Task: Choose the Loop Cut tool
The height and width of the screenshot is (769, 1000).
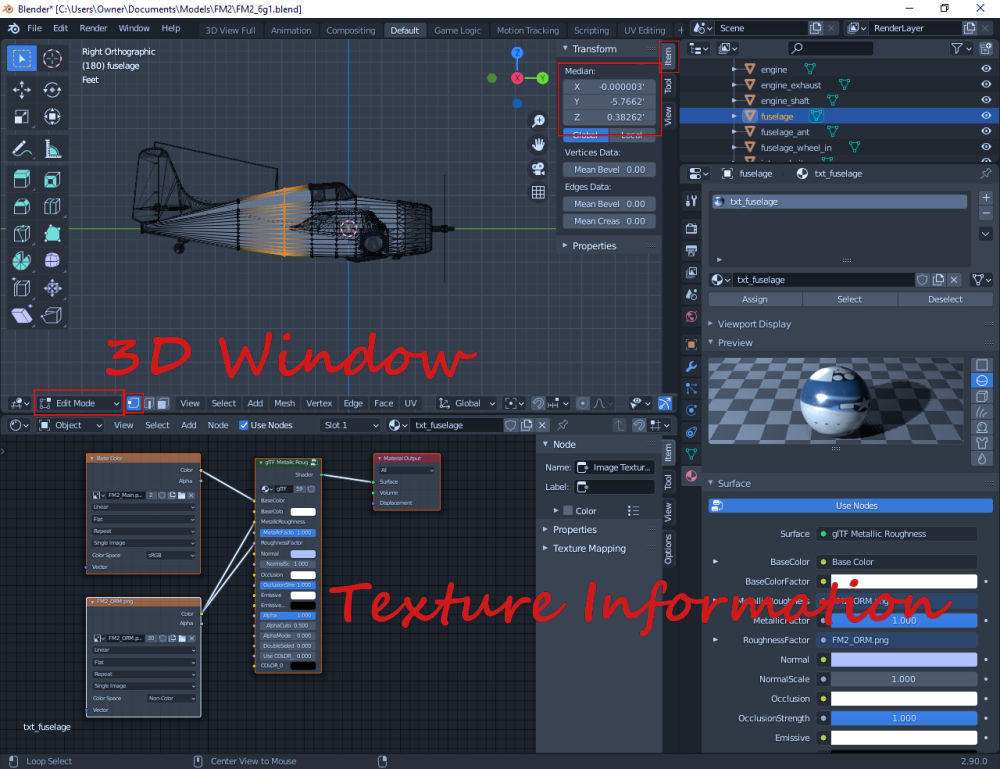Action: tap(52, 207)
